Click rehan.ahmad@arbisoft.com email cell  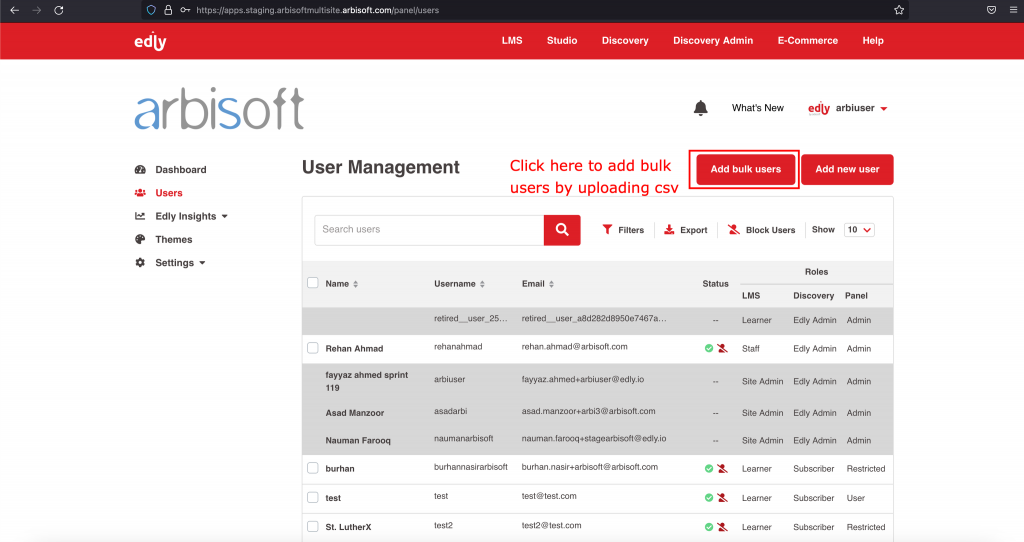pos(575,347)
